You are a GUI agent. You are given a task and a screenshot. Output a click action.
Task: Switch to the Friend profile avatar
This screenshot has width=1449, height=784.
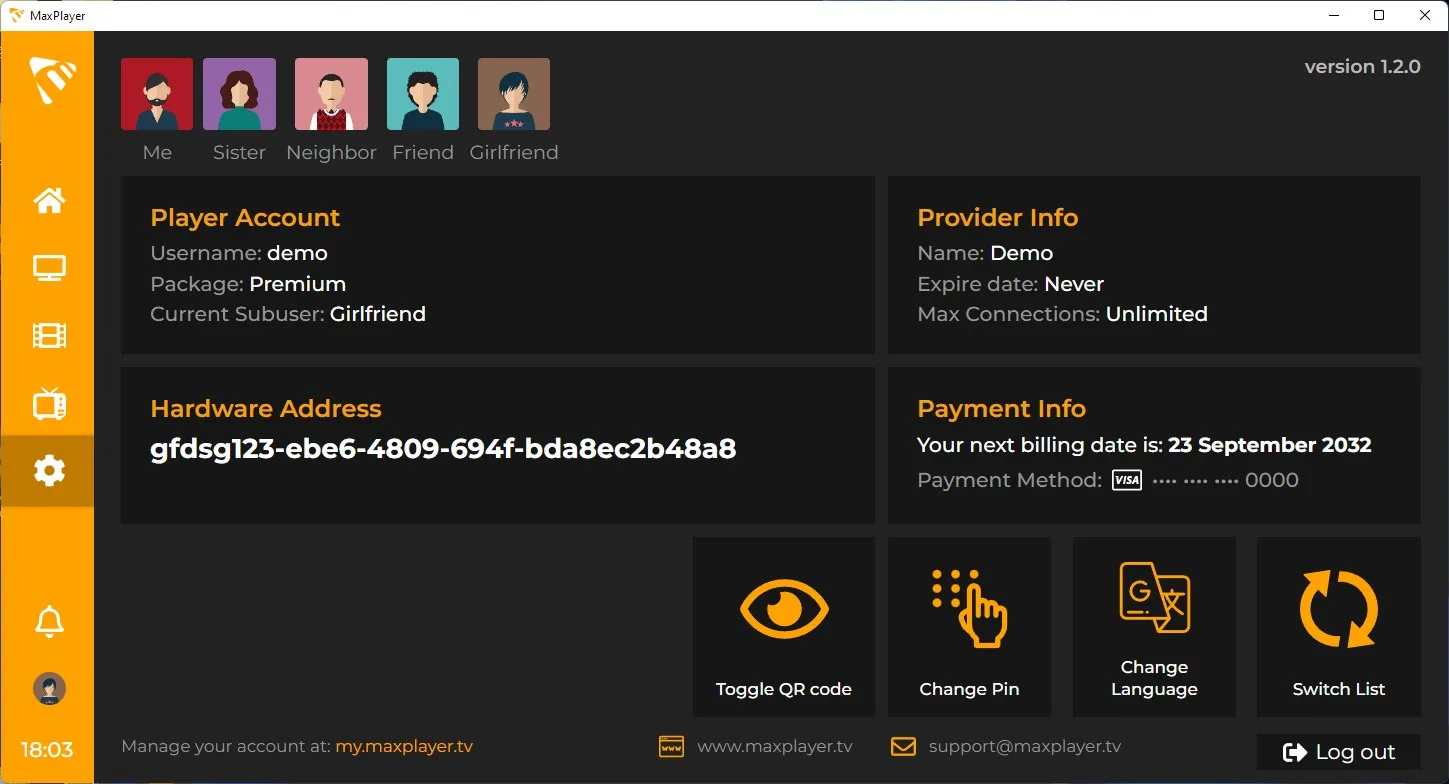(423, 94)
